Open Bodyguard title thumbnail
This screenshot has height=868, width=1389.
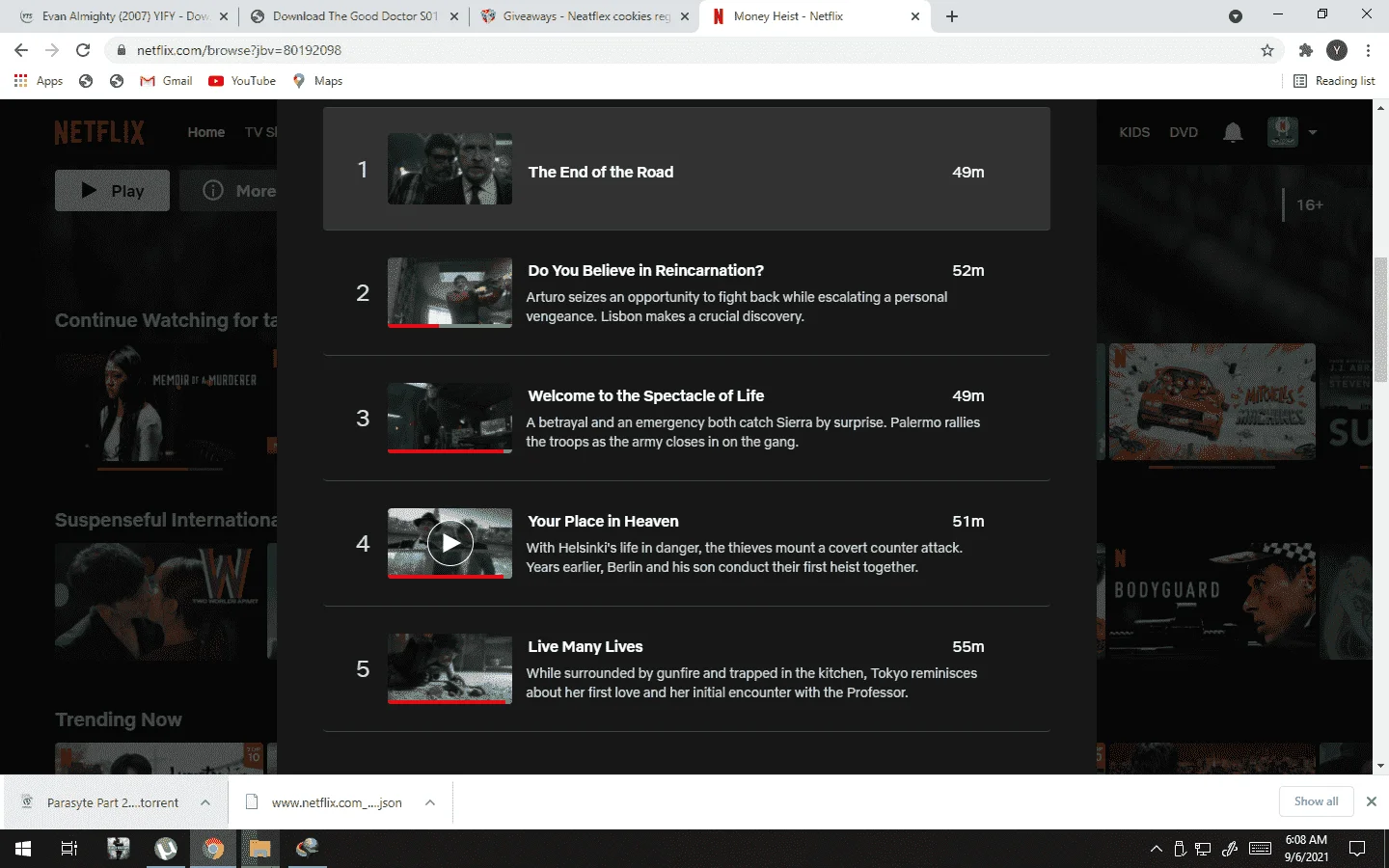click(x=1212, y=600)
